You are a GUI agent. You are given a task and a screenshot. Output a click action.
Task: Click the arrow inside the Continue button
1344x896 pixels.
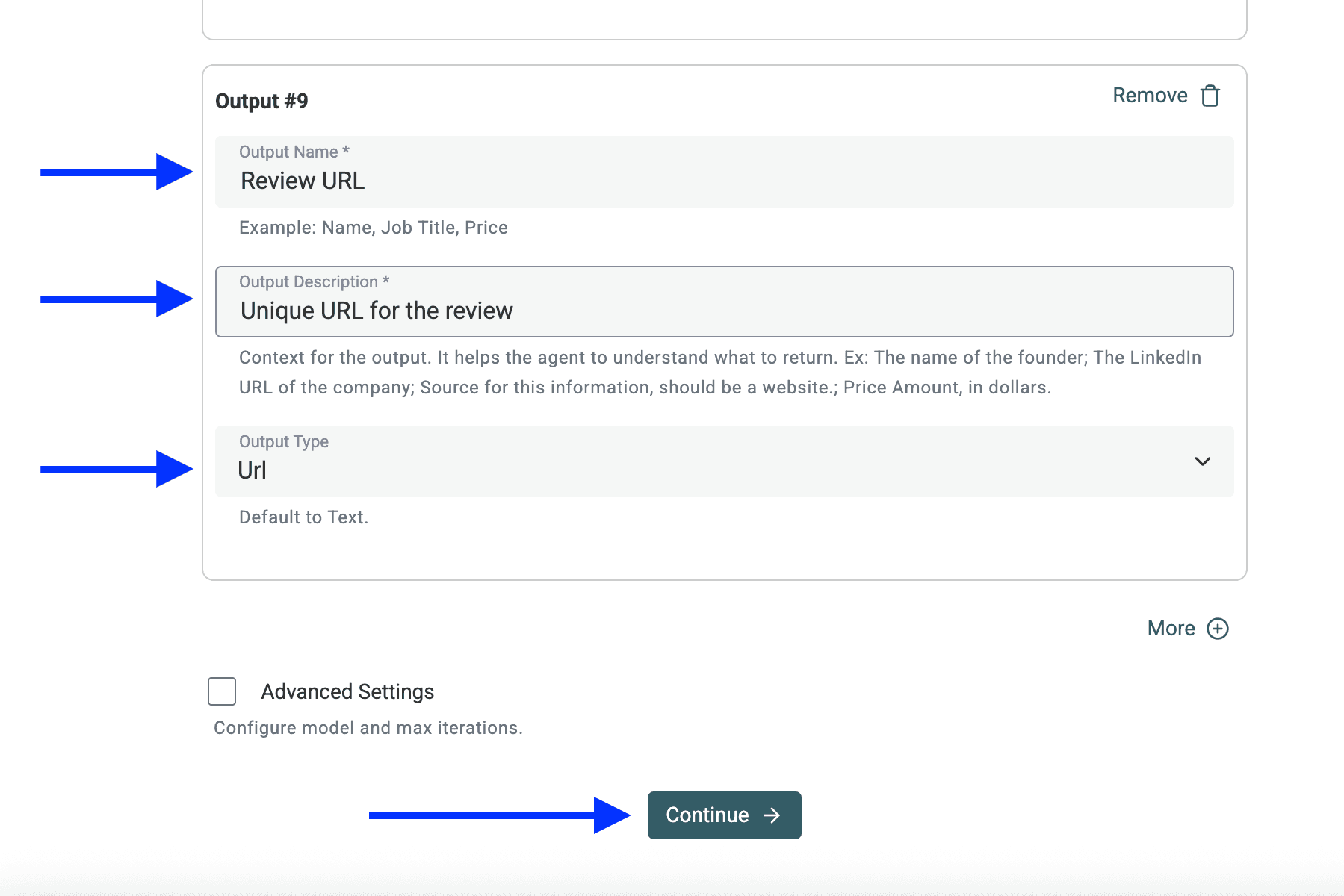point(771,815)
